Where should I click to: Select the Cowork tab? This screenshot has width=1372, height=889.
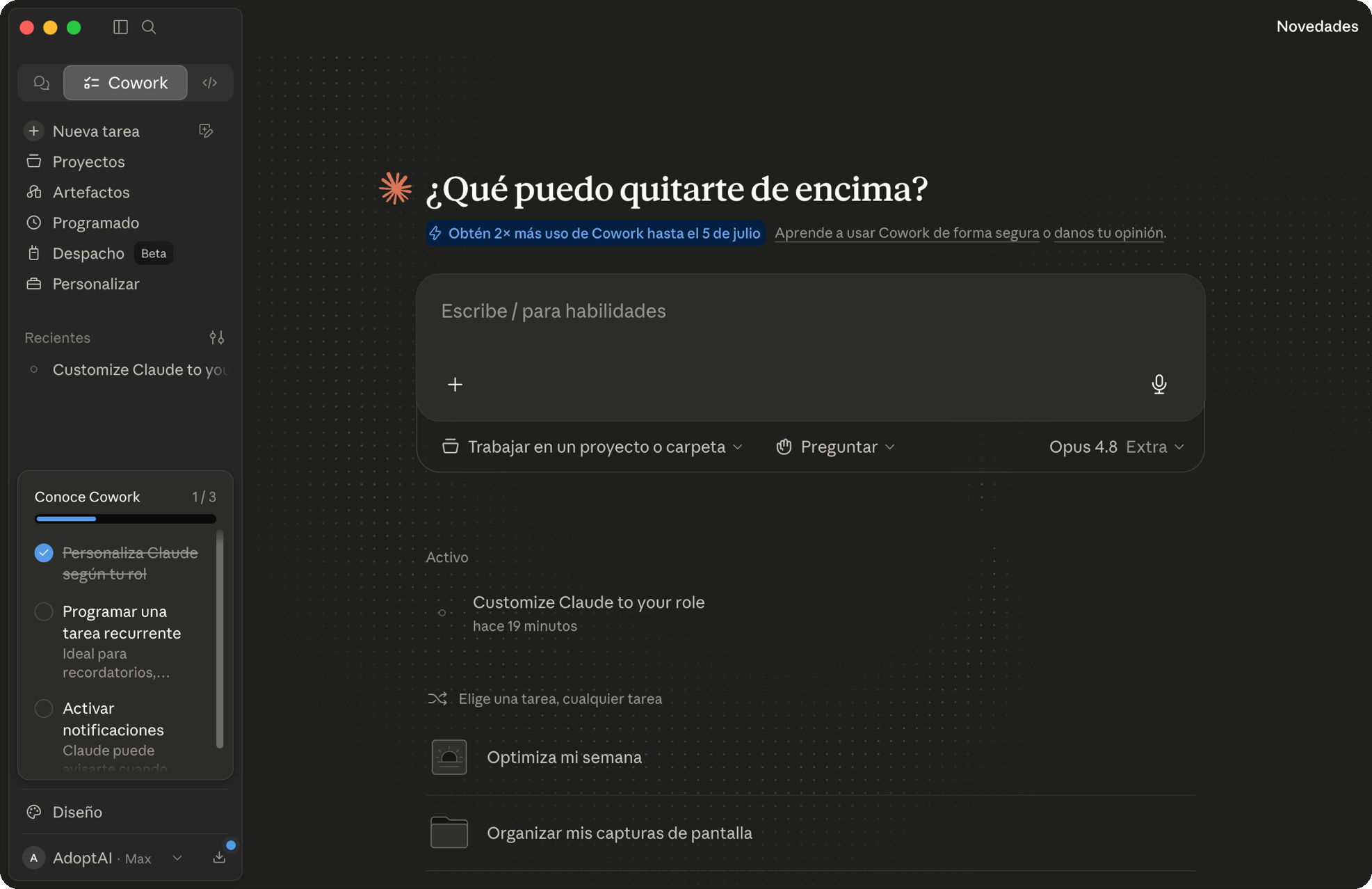point(125,83)
